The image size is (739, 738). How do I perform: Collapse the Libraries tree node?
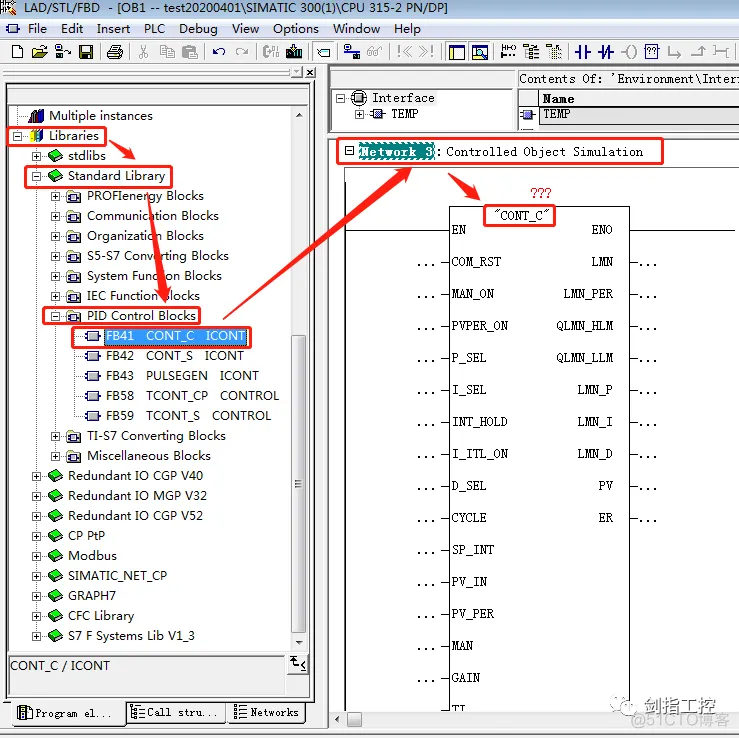(17, 137)
